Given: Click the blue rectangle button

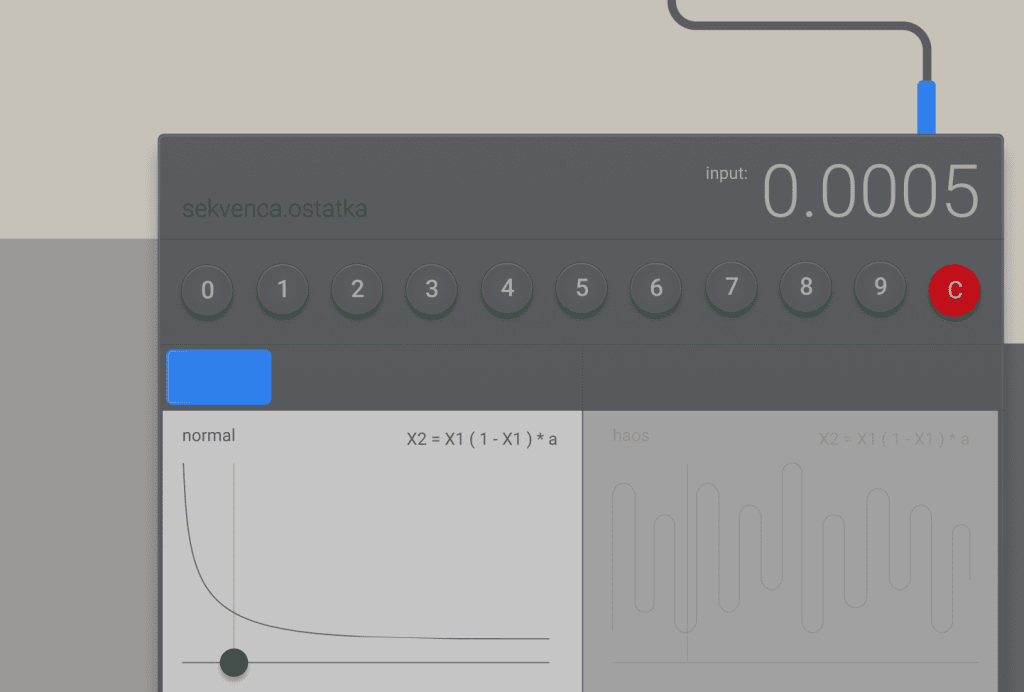Looking at the screenshot, I should pos(219,377).
